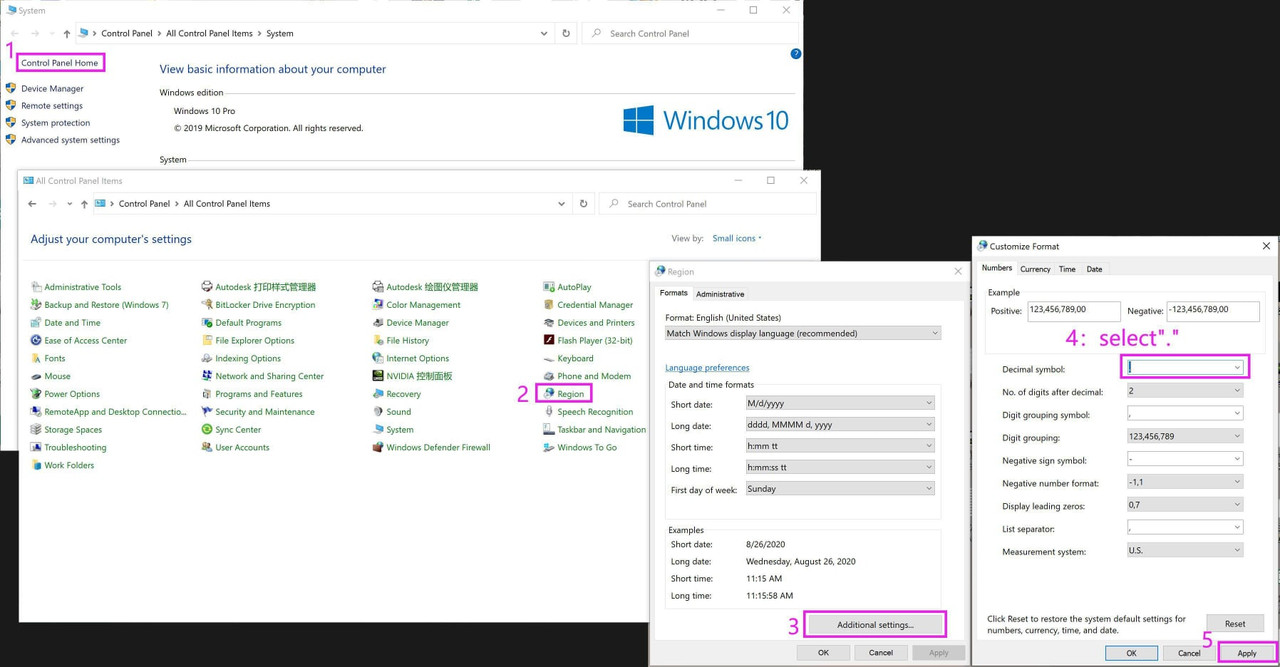This screenshot has width=1280, height=667.
Task: Open Region control panel item
Action: coord(564,394)
